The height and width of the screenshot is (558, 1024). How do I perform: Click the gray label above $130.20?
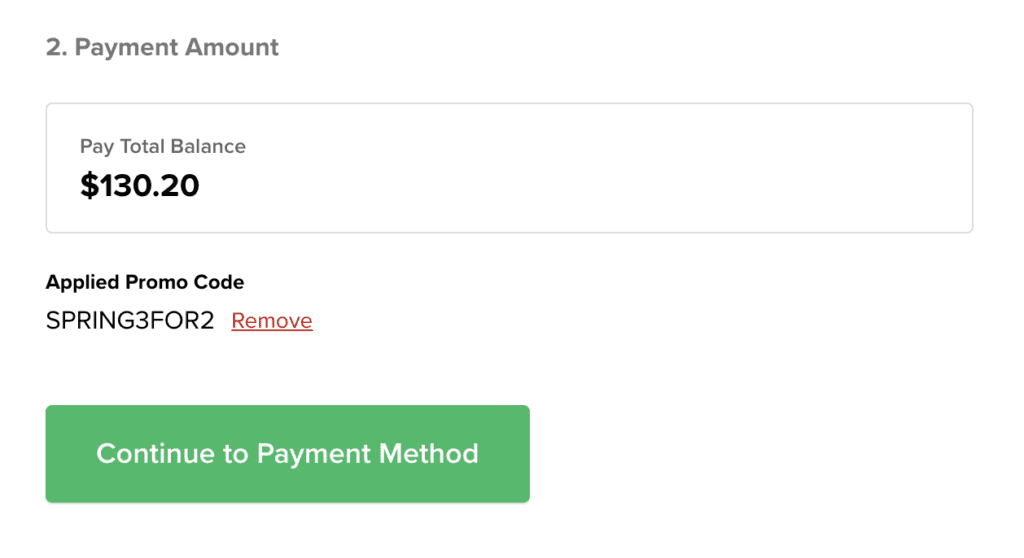(163, 146)
